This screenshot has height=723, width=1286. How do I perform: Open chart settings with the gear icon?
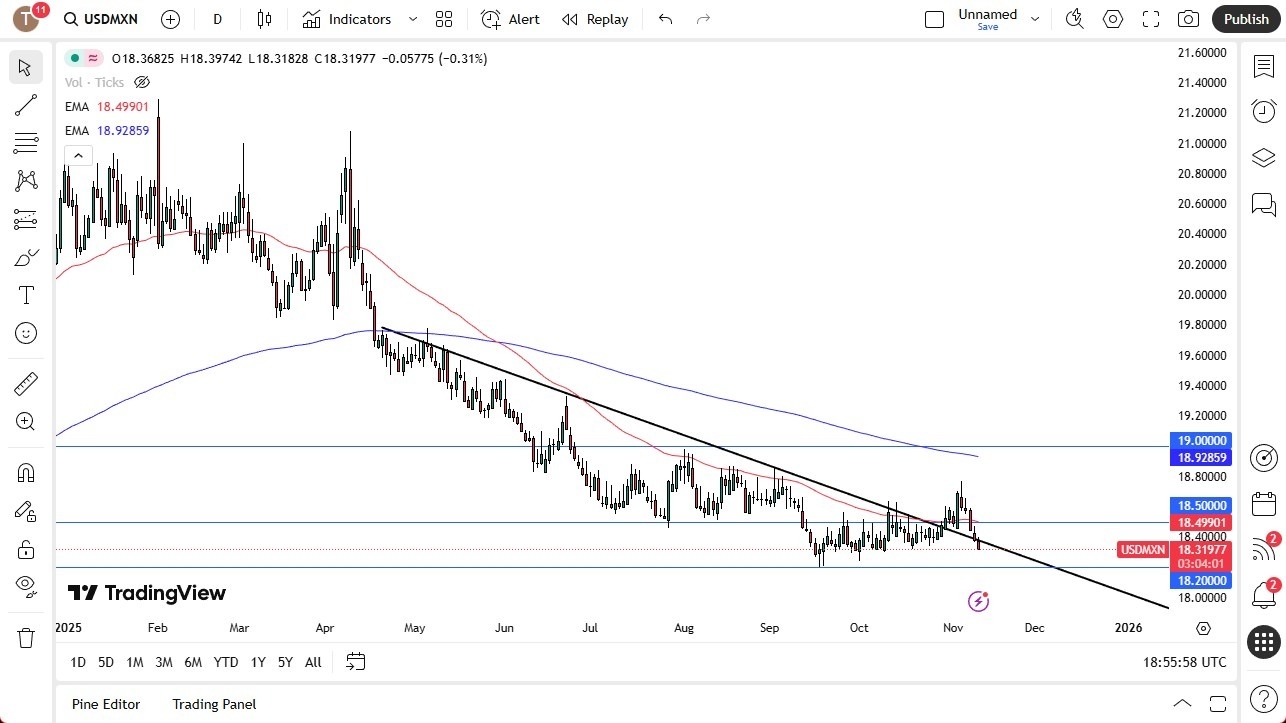pos(1112,18)
